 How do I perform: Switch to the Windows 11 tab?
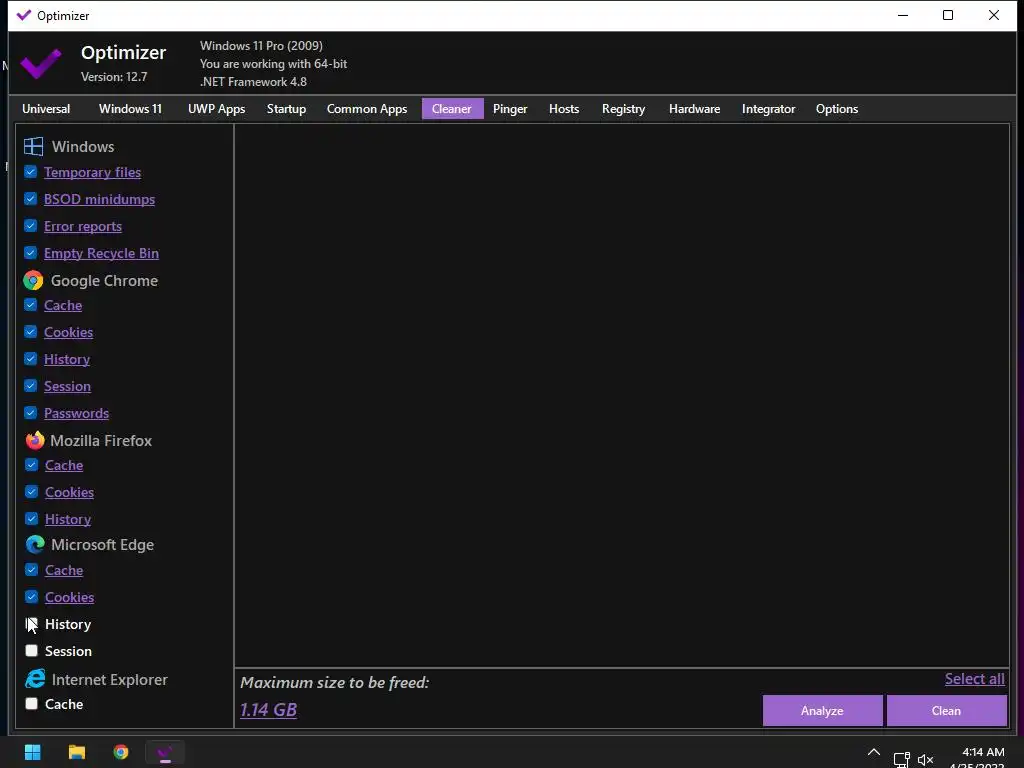tap(130, 109)
